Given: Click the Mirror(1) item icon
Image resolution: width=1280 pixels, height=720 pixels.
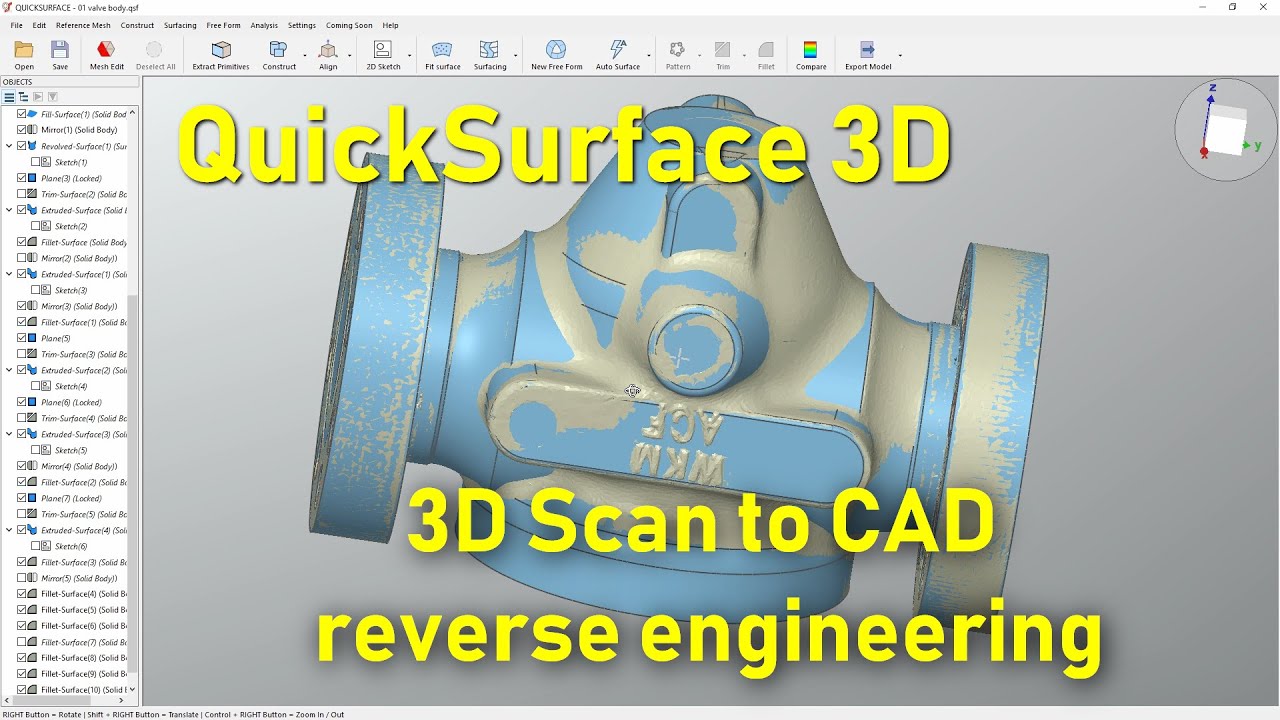Looking at the screenshot, I should tap(33, 130).
